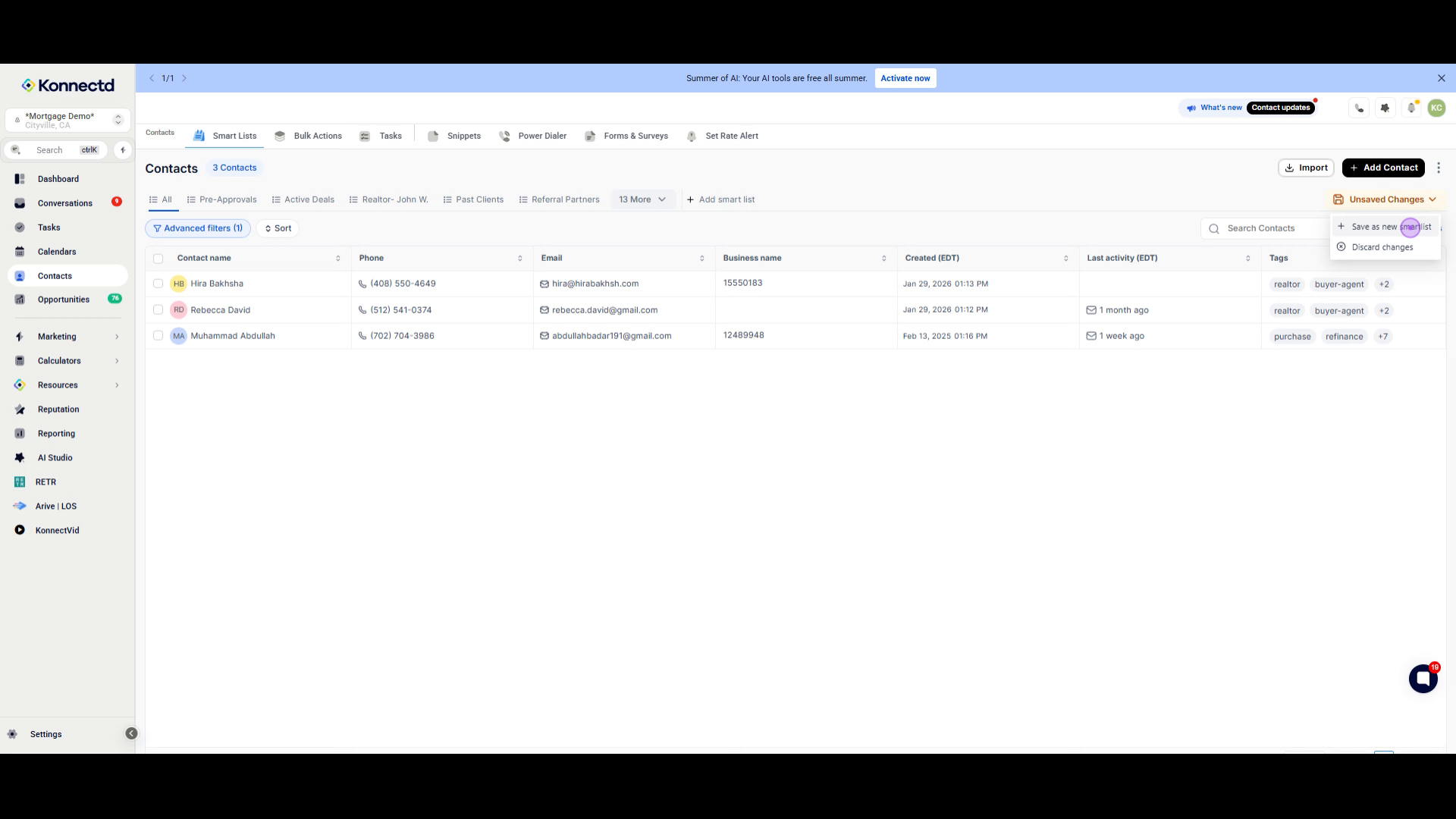Choose Discard changes option
Screen dimensions: 1456x819
(x=1385, y=247)
